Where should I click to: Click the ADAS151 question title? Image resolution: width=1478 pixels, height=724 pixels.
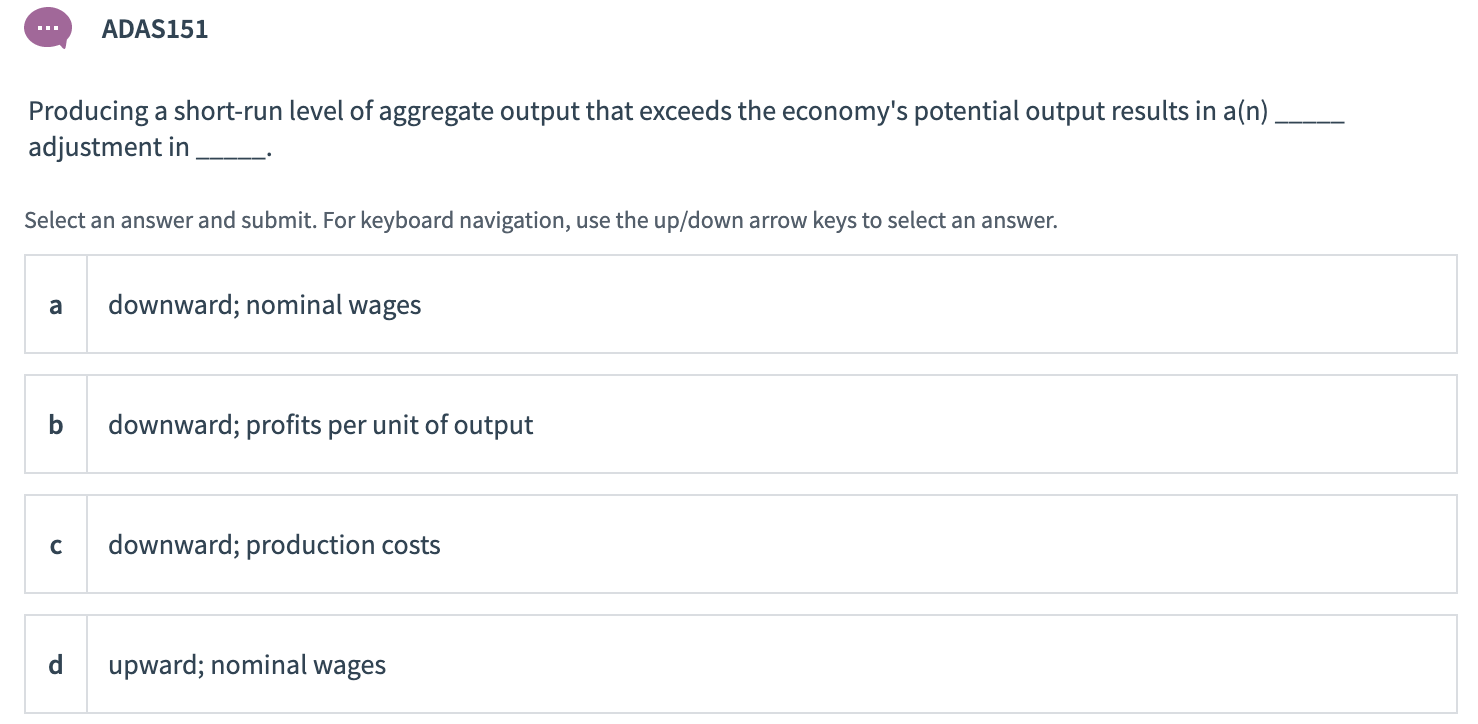[155, 29]
